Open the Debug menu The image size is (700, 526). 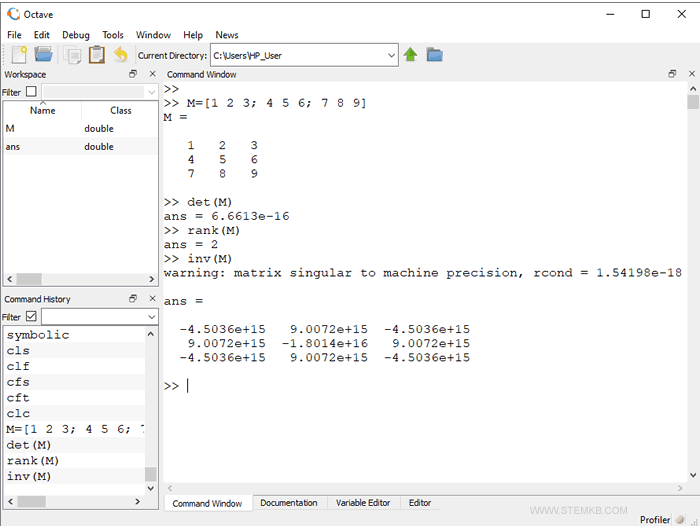tap(75, 35)
